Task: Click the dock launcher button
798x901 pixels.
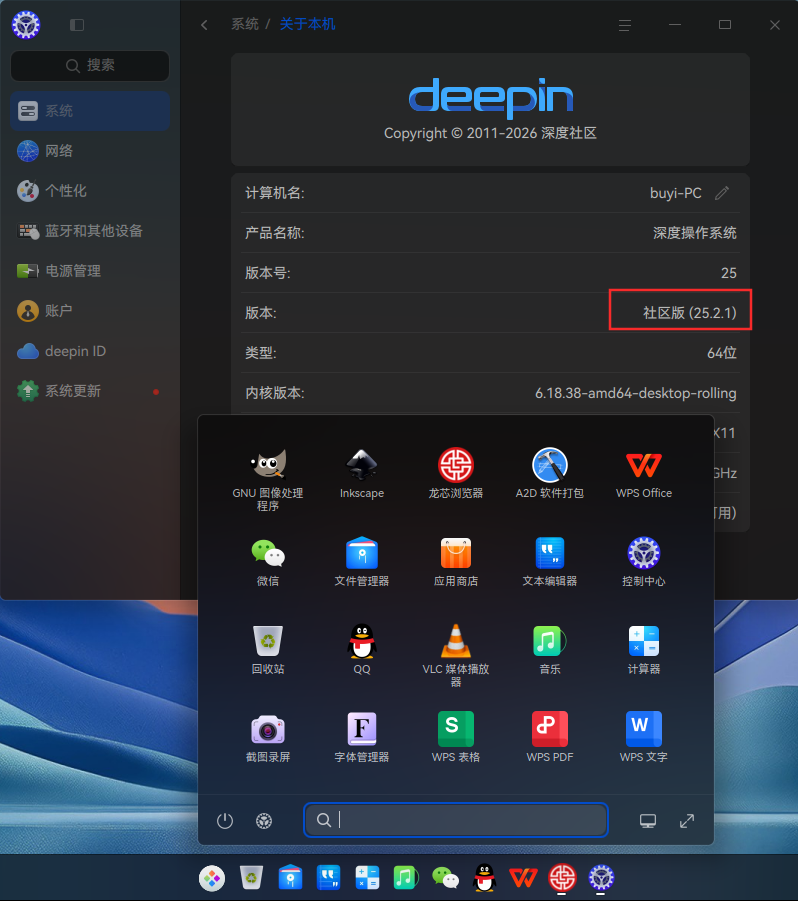Action: (x=212, y=878)
